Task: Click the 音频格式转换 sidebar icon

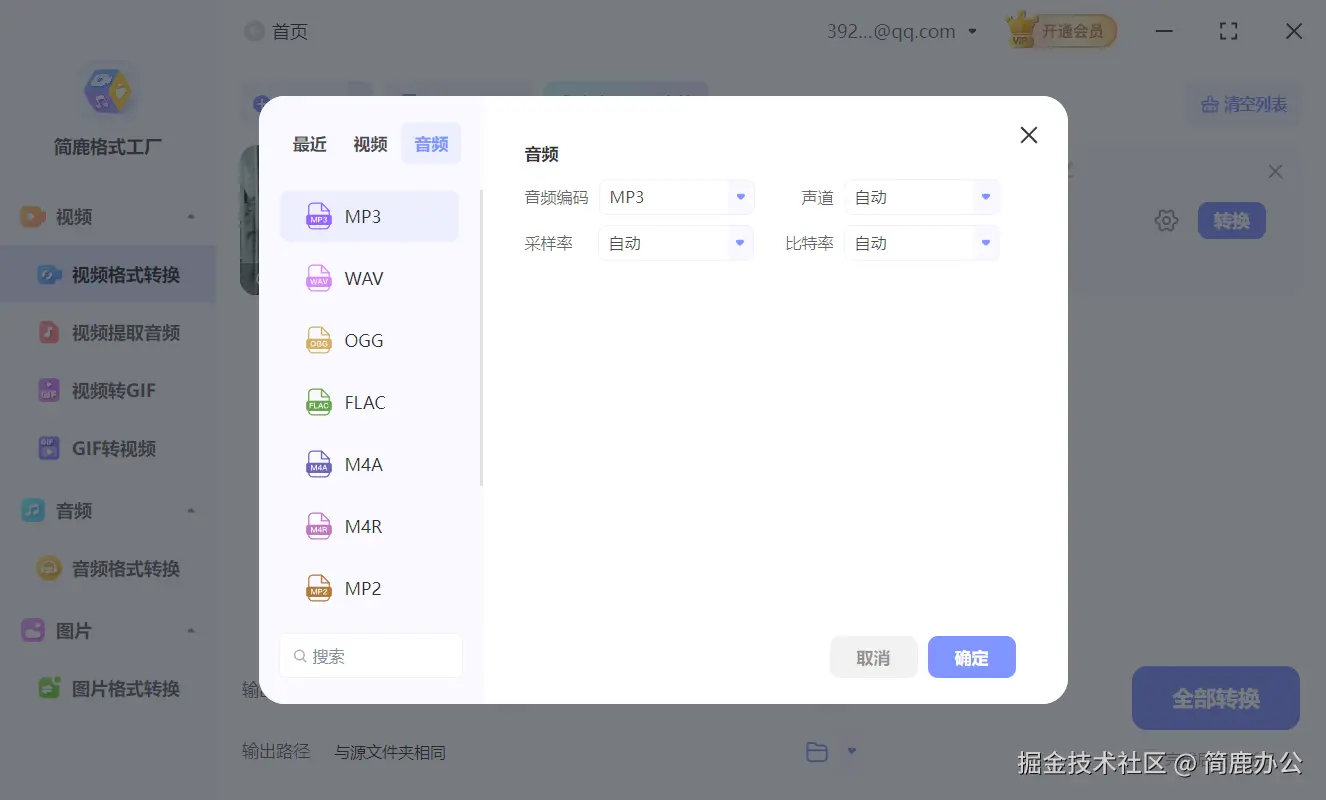Action: tap(49, 568)
